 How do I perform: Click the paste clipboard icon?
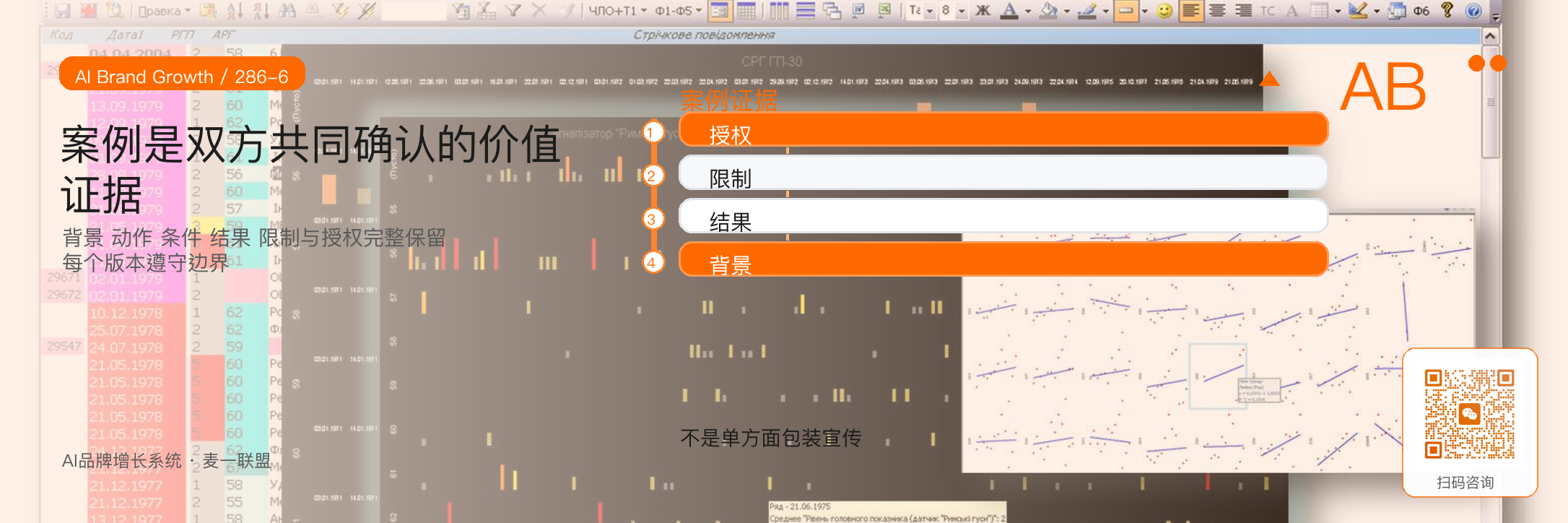coord(209,11)
